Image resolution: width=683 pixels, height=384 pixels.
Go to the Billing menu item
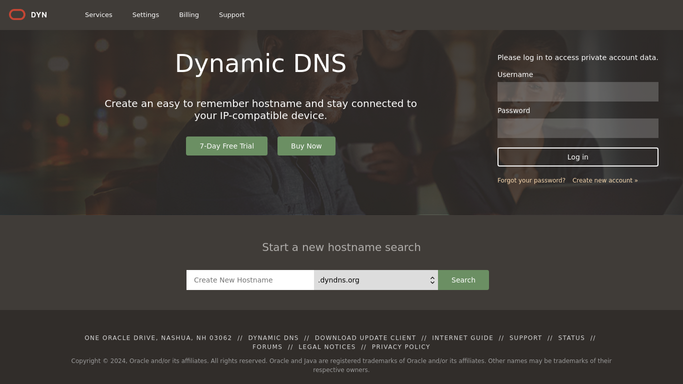(189, 15)
